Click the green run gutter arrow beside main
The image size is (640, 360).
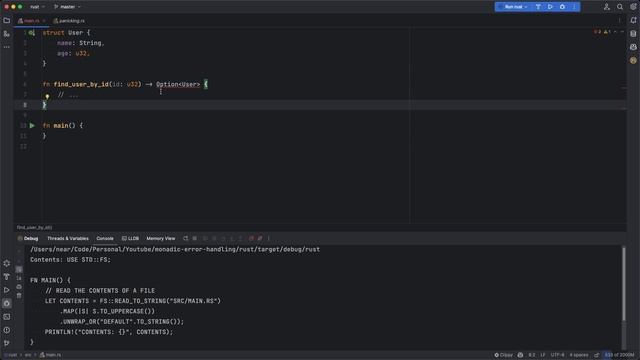(x=32, y=126)
